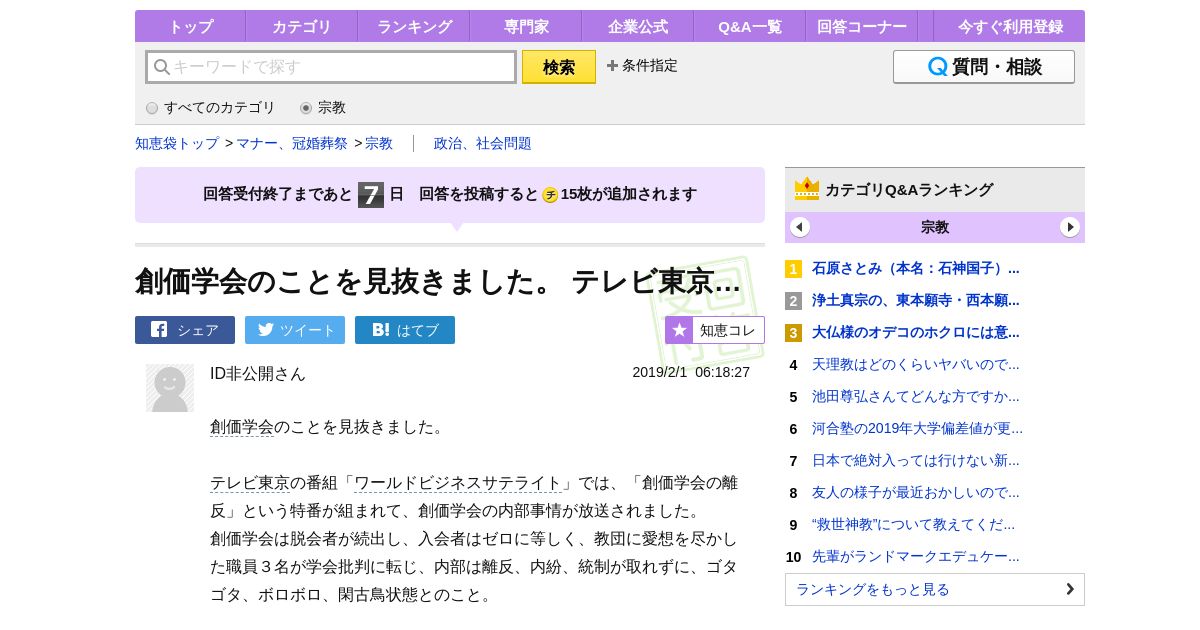This screenshot has height=630, width=1200.
Task: Click the 創価学会 keyword link in question
Action: [242, 427]
